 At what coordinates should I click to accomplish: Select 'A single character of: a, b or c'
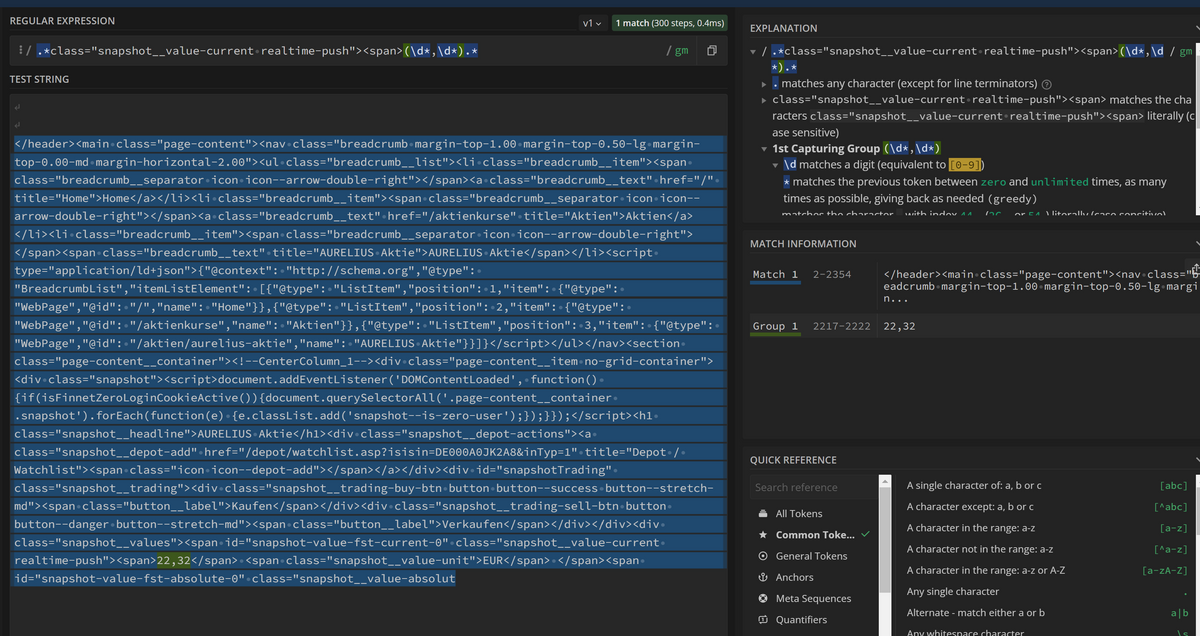click(x=974, y=485)
